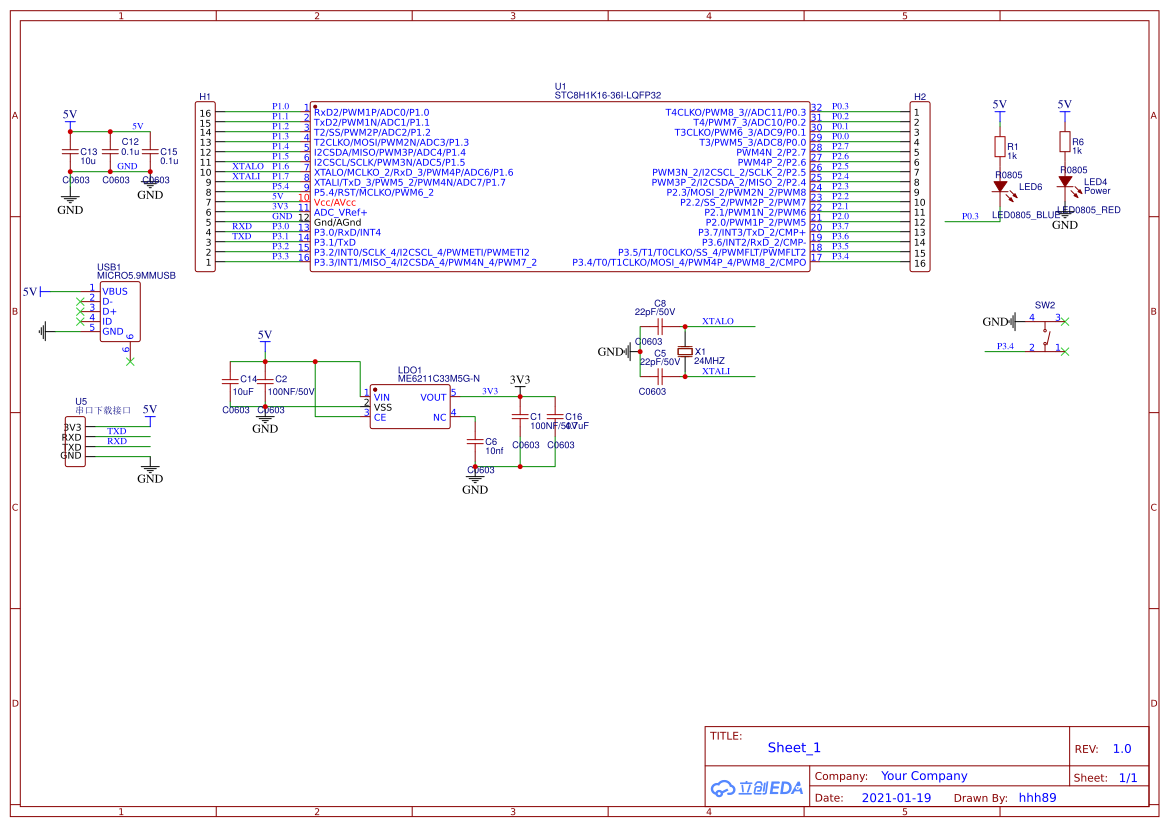This screenshot has width=1169, height=827.
Task: Click the Sheet_1 title text
Action: [x=794, y=747]
